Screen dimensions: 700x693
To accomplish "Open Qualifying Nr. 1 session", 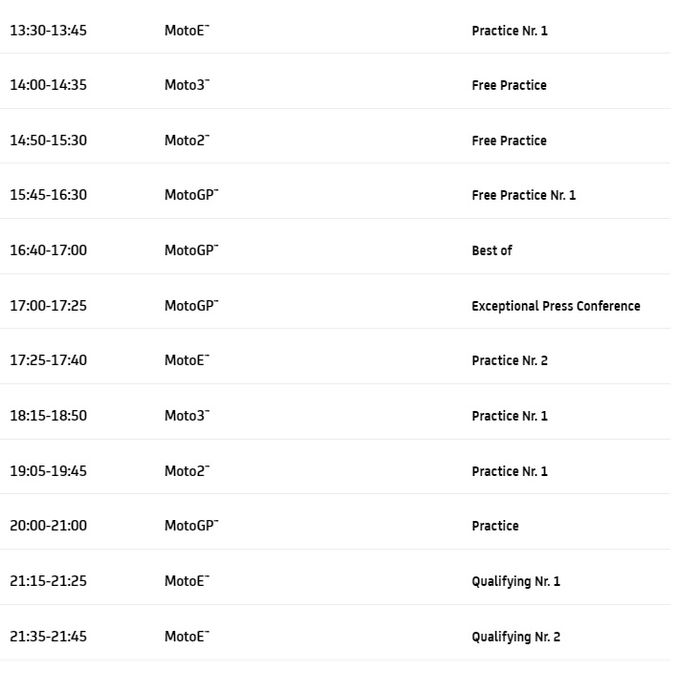I will pyautogui.click(x=515, y=582).
